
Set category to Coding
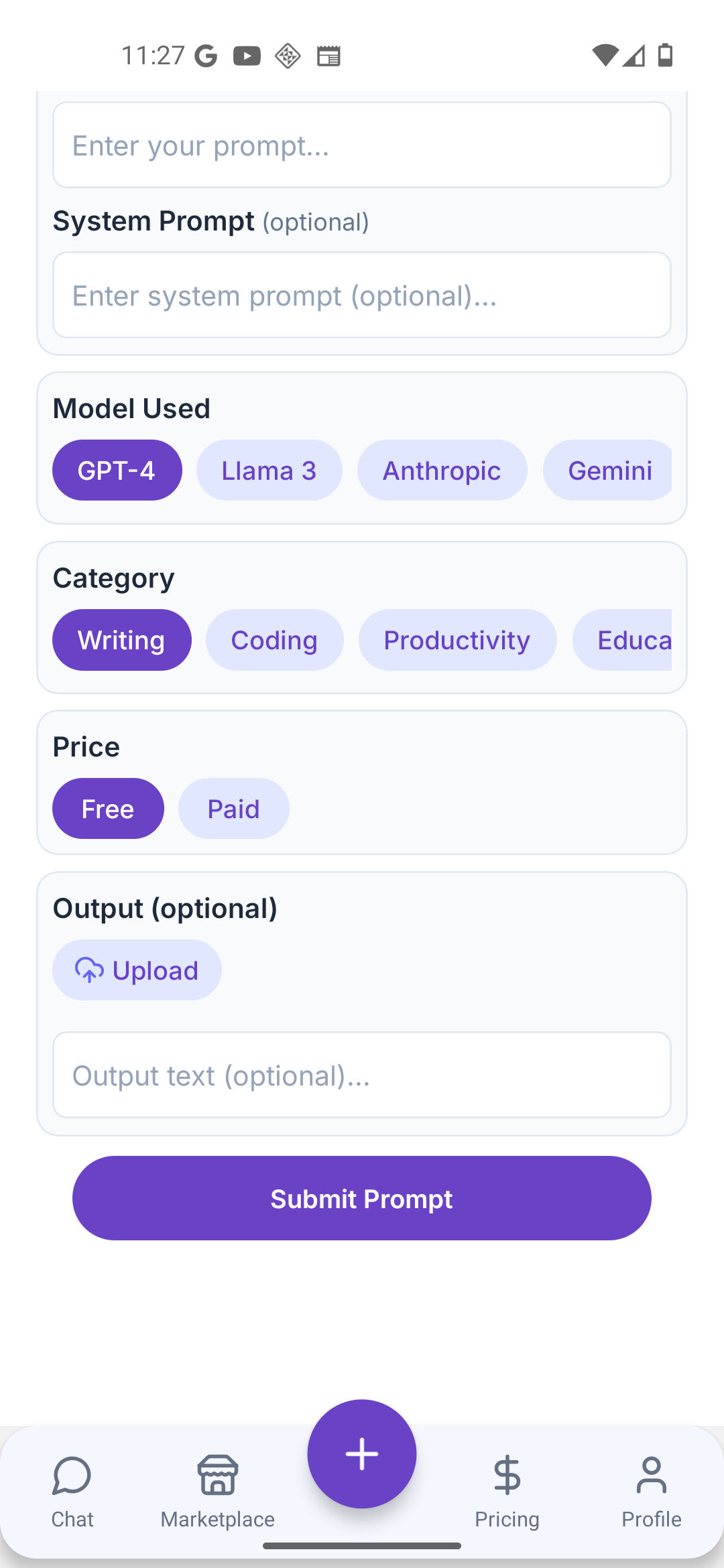[274, 640]
